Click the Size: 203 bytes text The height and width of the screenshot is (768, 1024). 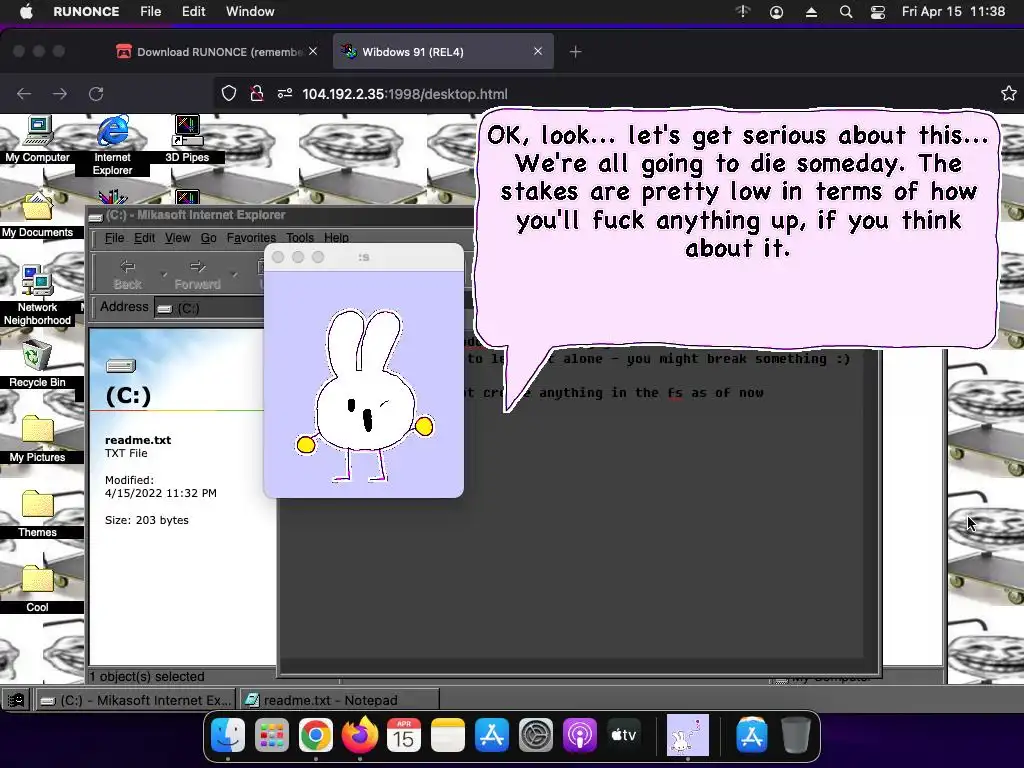[x=147, y=520]
